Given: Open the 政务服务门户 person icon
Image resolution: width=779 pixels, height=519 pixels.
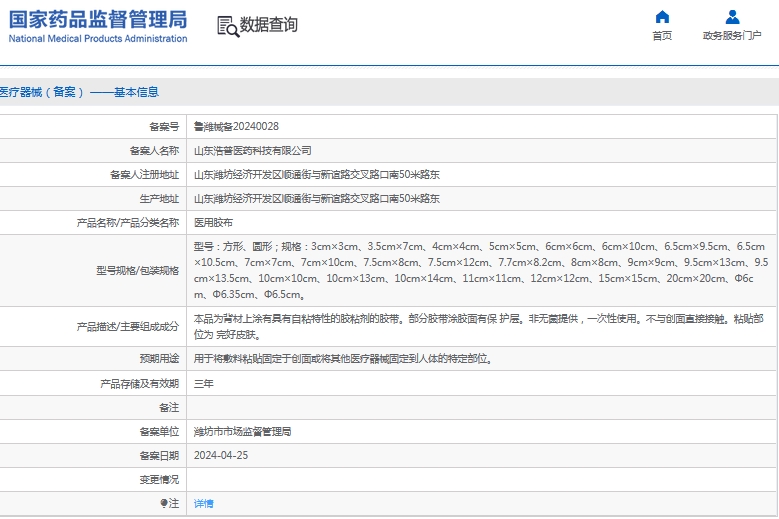Looking at the screenshot, I should (x=732, y=17).
